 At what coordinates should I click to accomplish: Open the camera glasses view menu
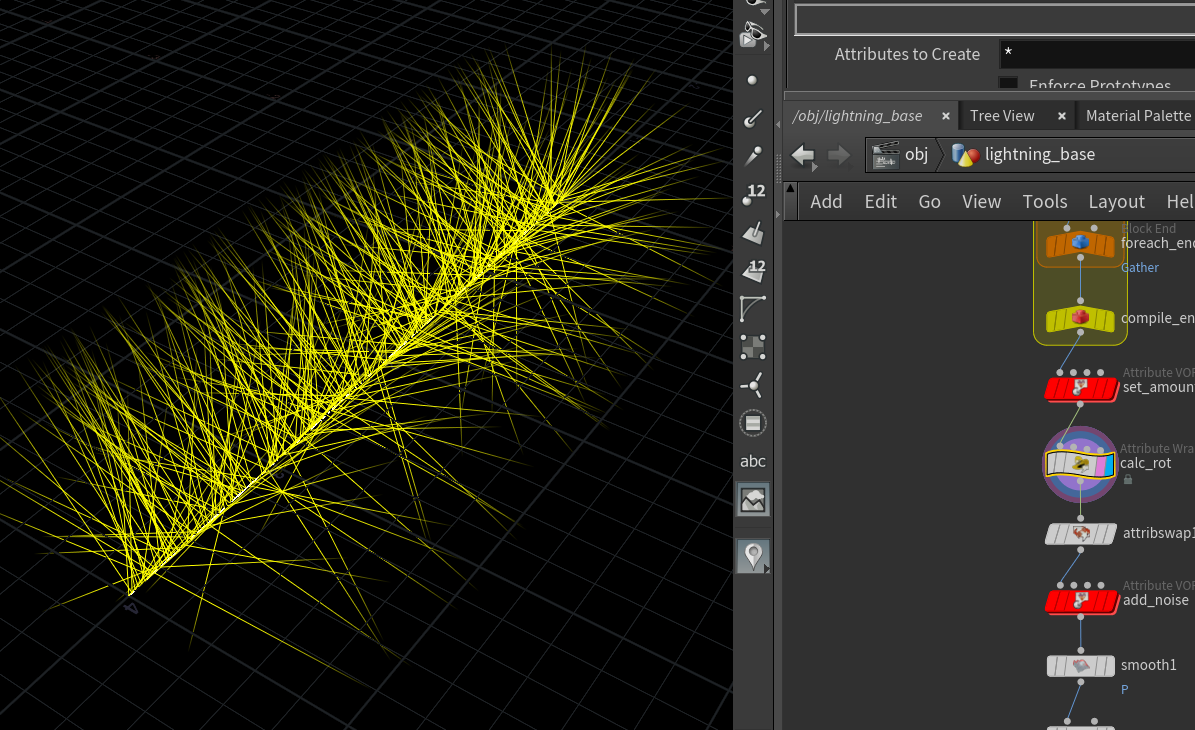(x=753, y=35)
